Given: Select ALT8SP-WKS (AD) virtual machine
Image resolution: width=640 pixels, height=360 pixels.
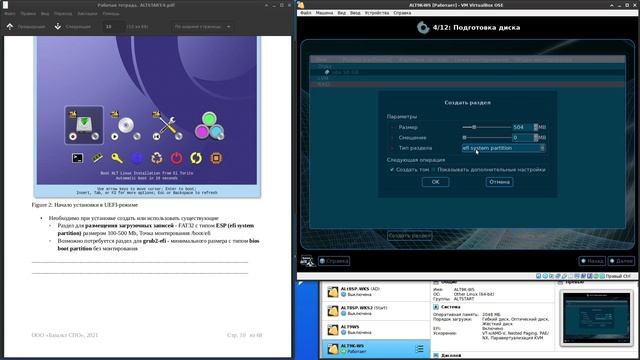Looking at the screenshot, I should point(376,291).
